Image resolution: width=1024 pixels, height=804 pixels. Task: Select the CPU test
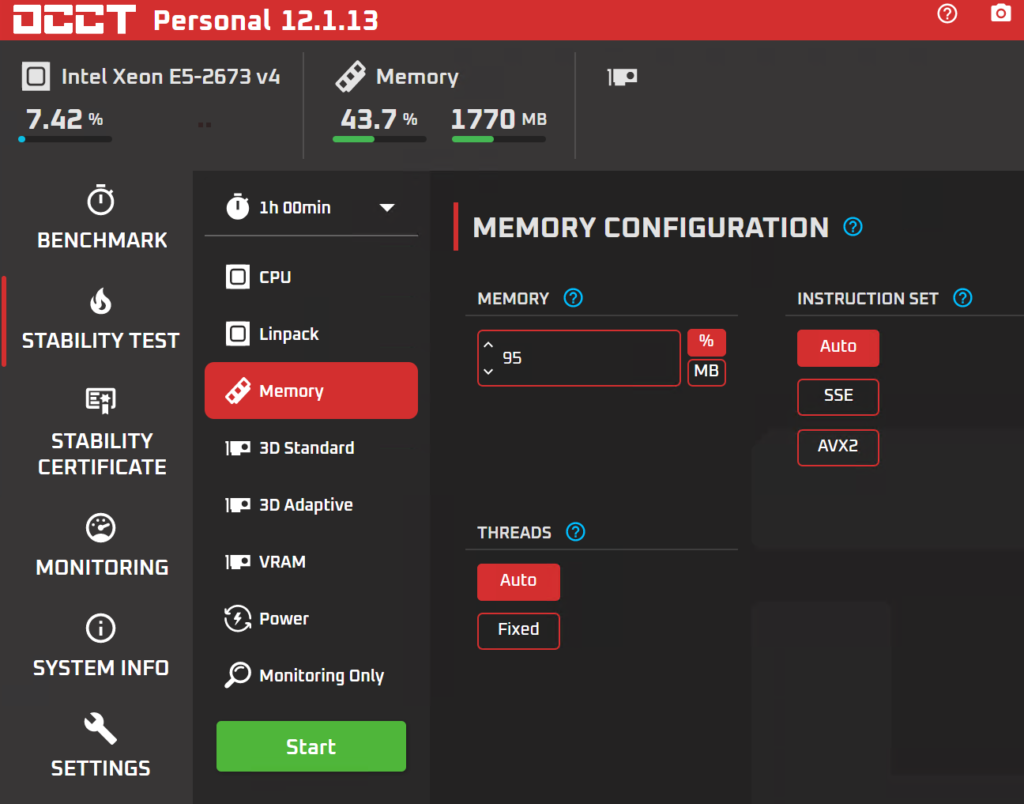coord(311,277)
